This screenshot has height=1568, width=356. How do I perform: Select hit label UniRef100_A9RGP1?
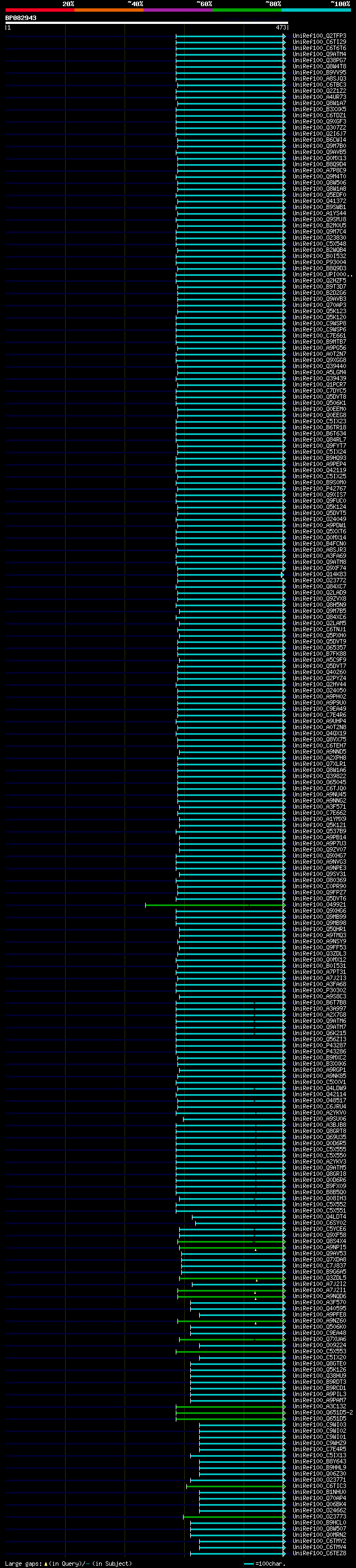click(319, 1070)
